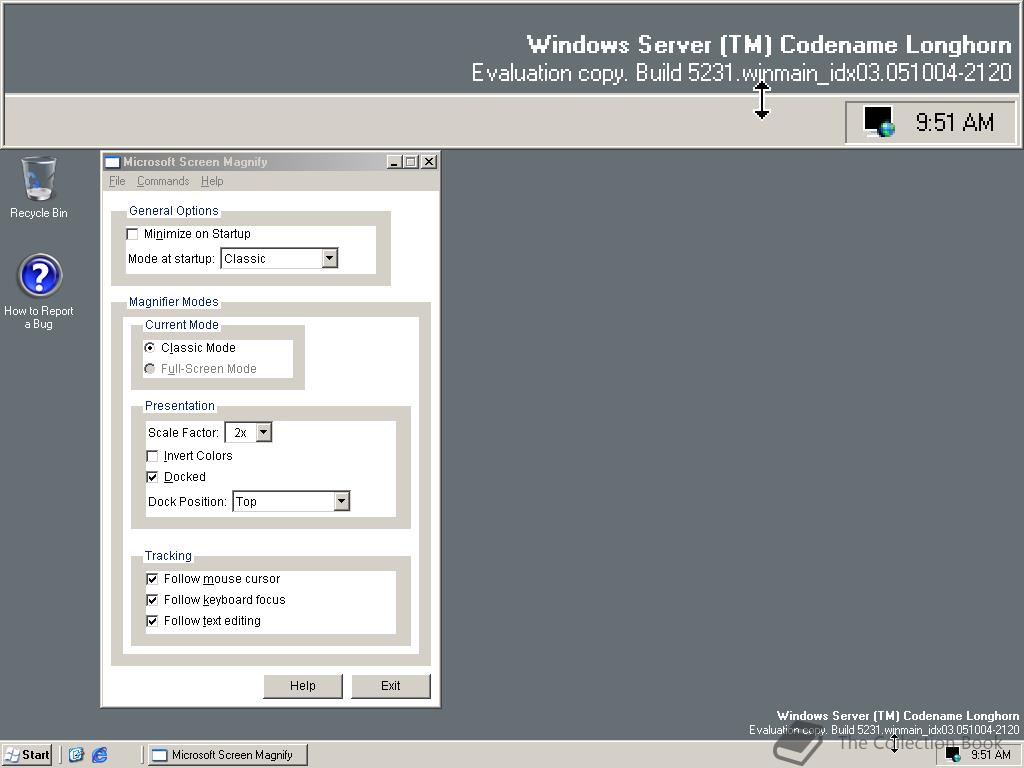Click the Windows Server Codename Longhorn desktop text
This screenshot has height=768, width=1024.
pos(897,716)
